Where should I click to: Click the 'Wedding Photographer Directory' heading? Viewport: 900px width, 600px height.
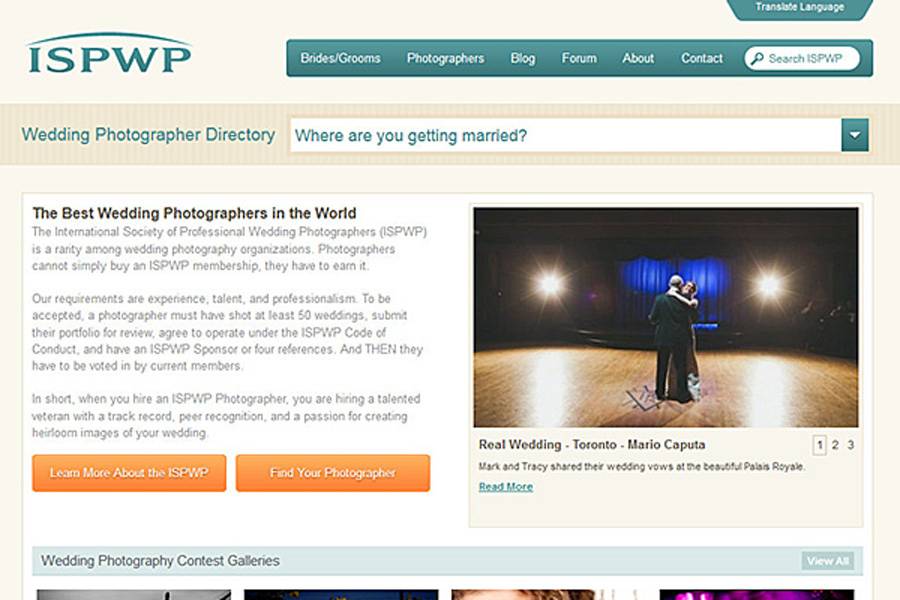click(x=148, y=135)
